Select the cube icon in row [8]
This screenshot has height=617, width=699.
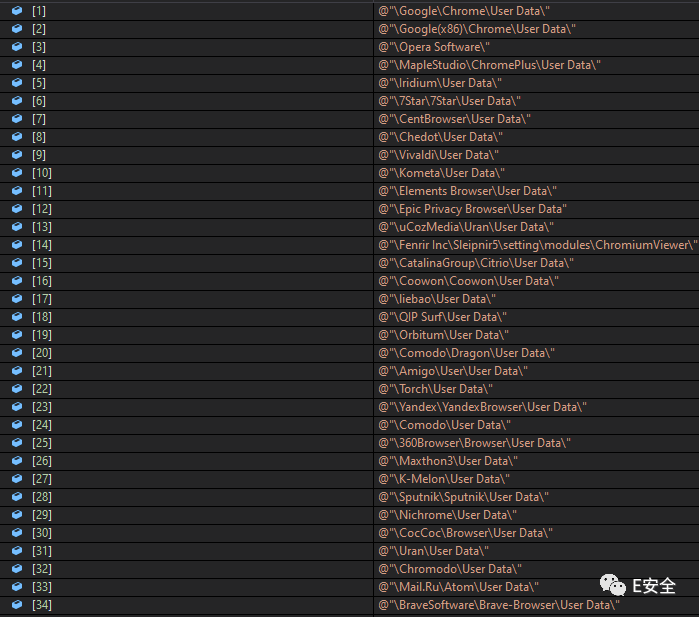click(17, 136)
